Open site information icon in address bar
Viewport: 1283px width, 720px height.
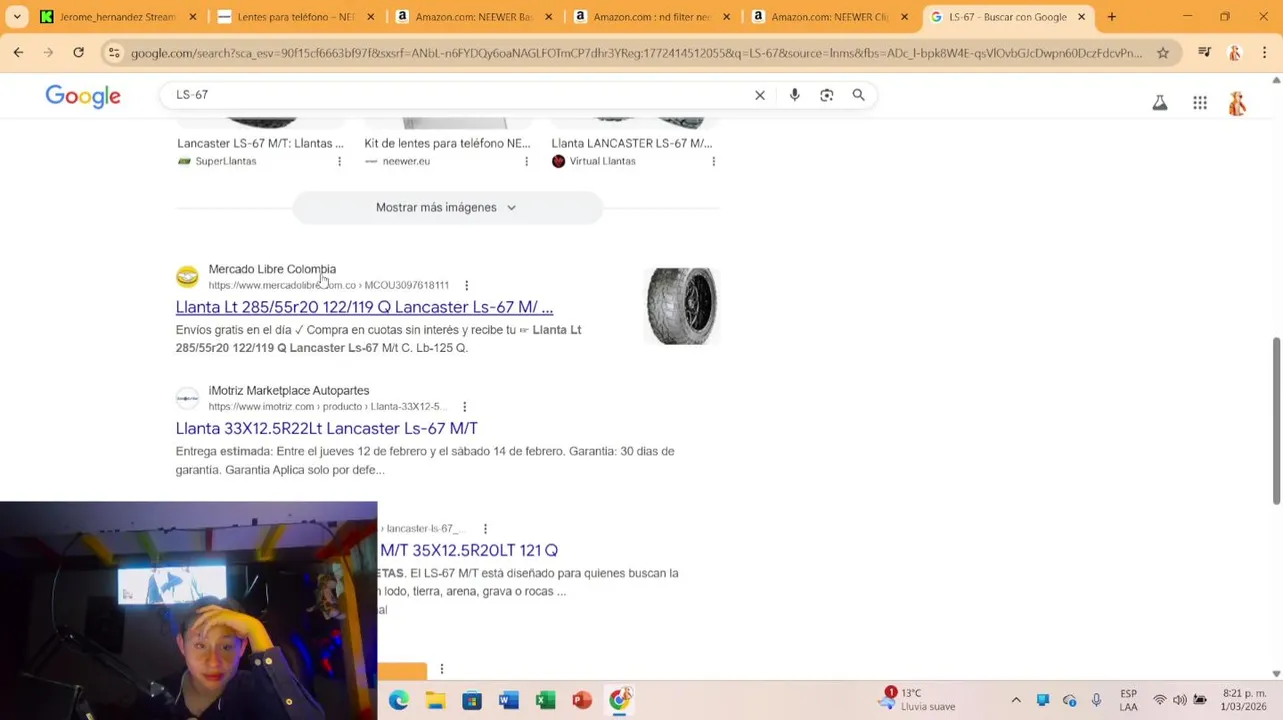(x=114, y=53)
